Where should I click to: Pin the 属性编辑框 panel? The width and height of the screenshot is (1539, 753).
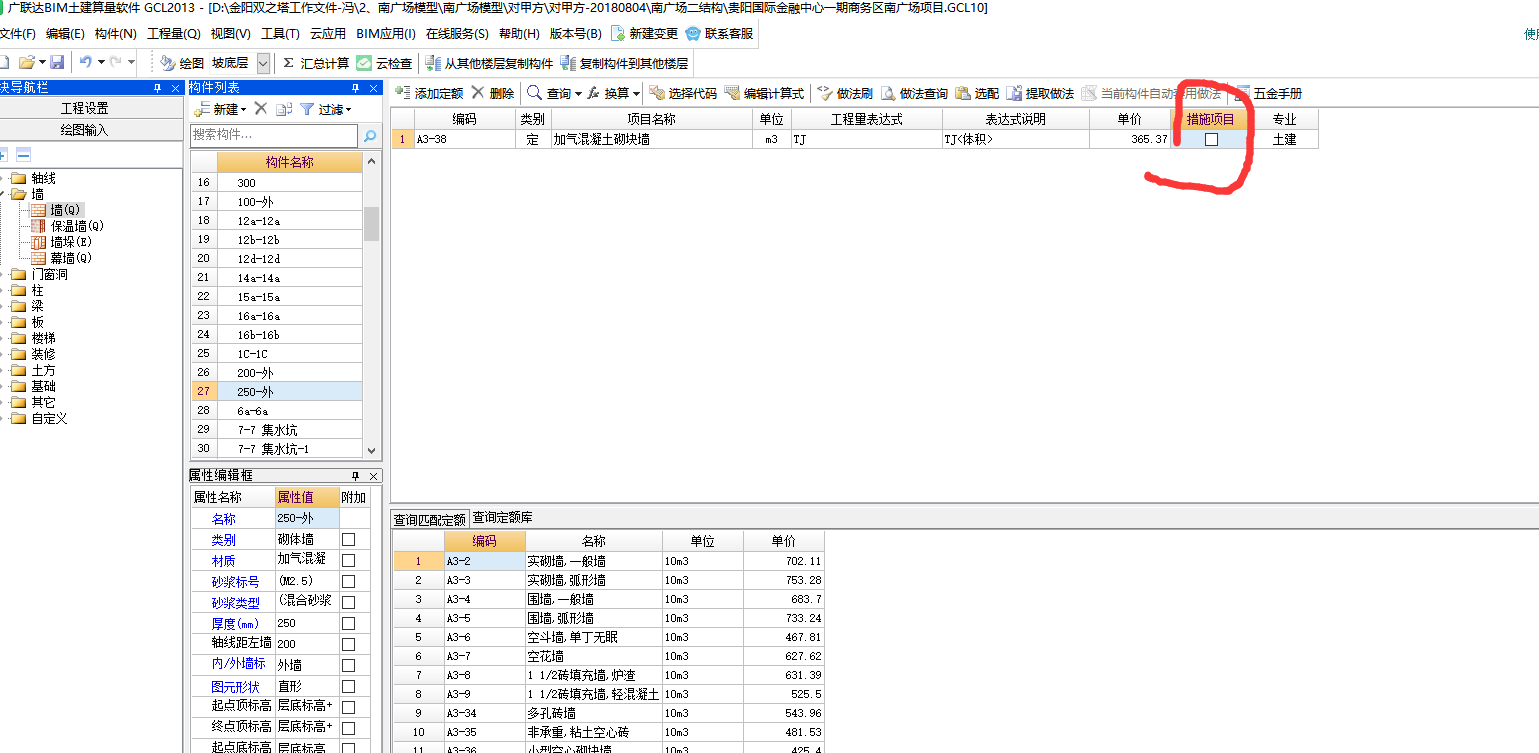click(356, 476)
